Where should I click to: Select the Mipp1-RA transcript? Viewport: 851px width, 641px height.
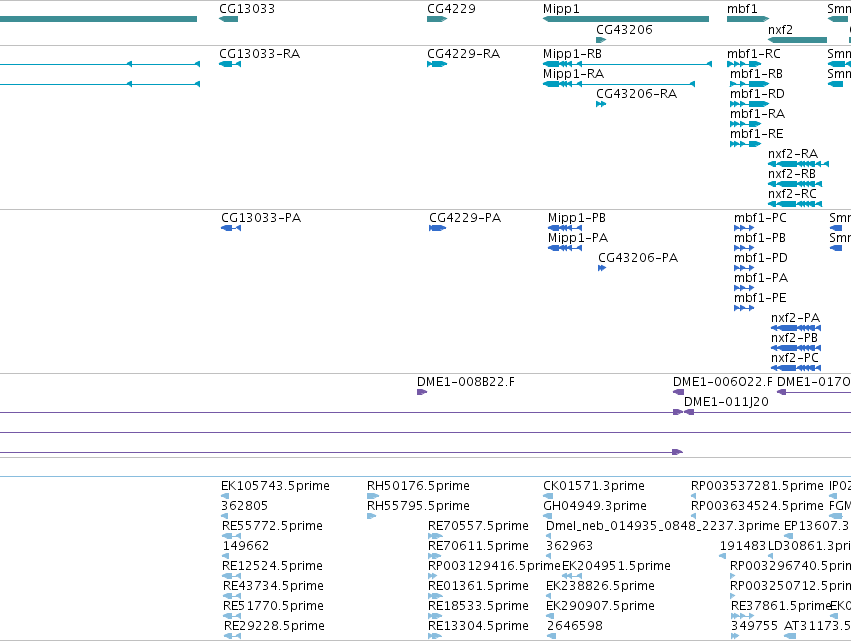(x=619, y=84)
